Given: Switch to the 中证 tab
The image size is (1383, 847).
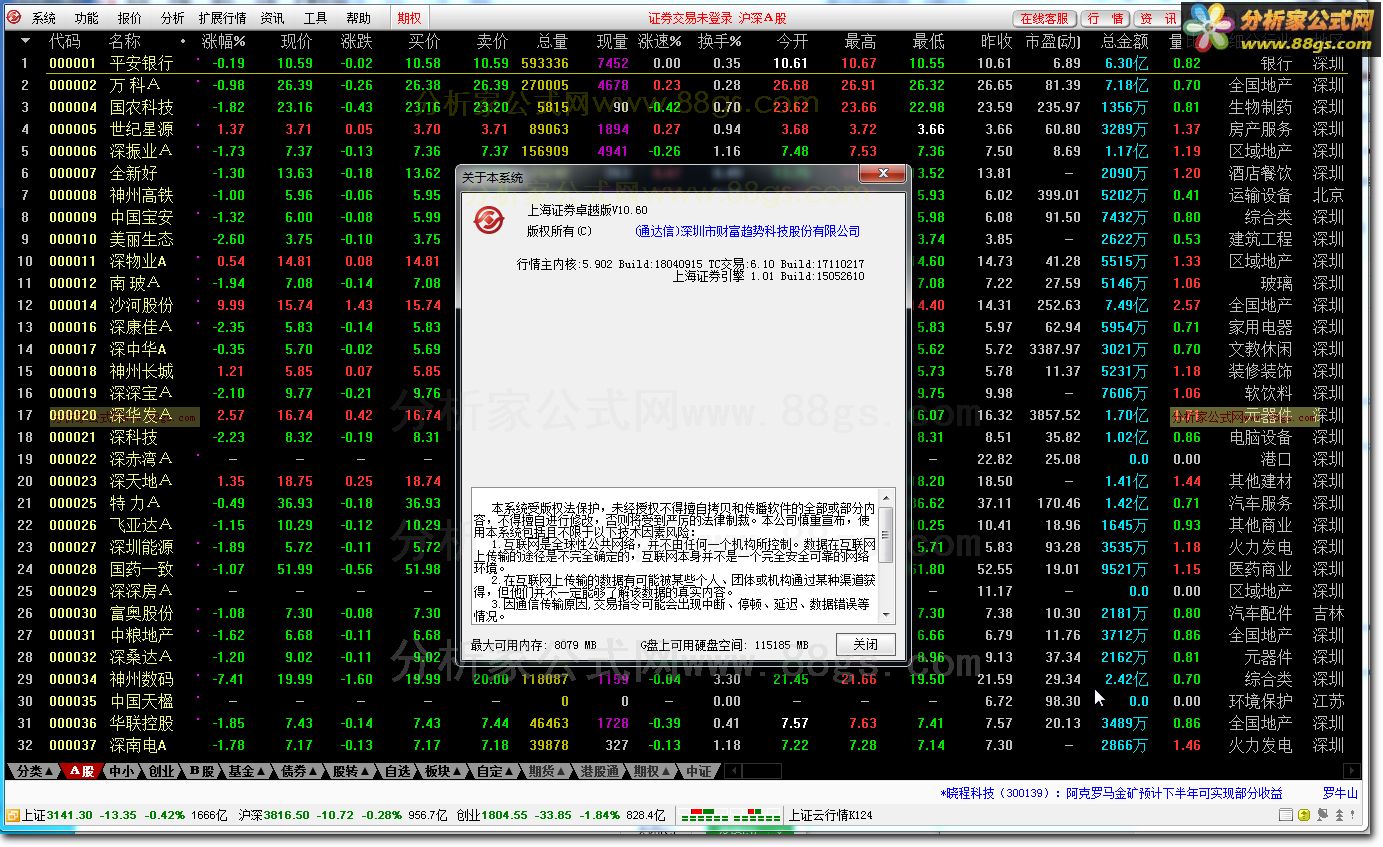Looking at the screenshot, I should [698, 771].
